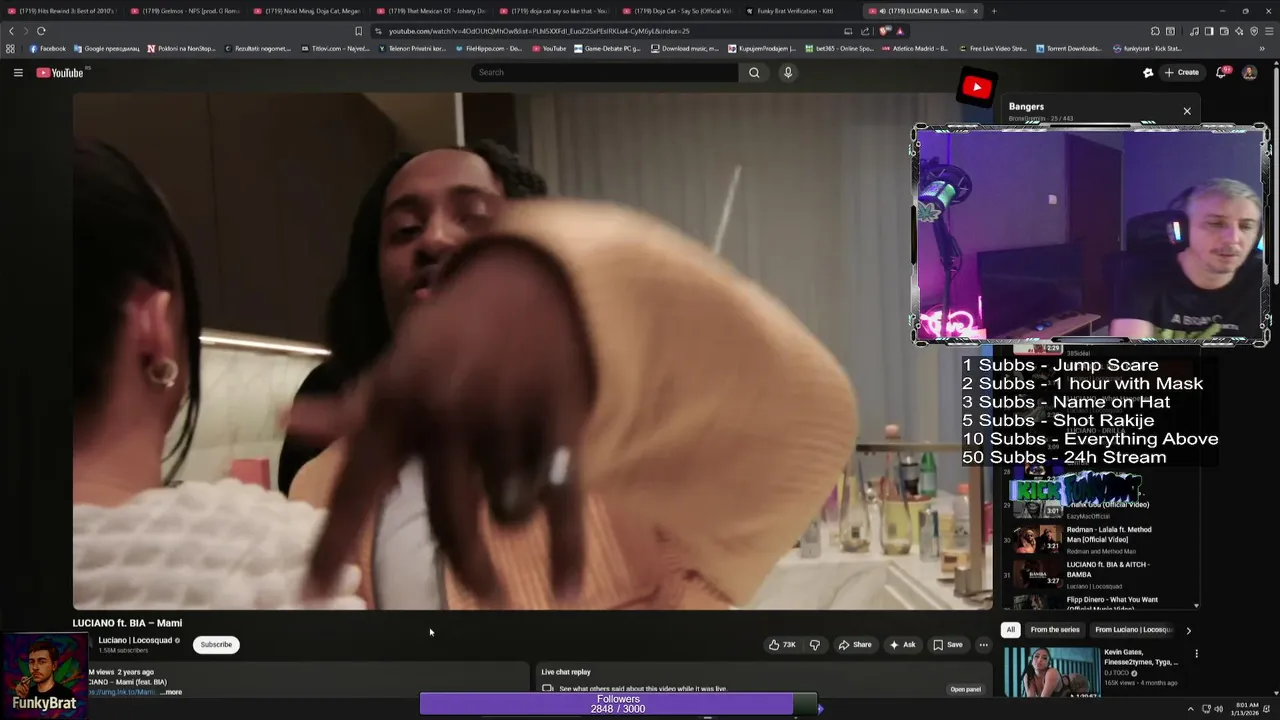The height and width of the screenshot is (720, 1280).
Task: Open the Brave shields icon
Action: coord(885,31)
